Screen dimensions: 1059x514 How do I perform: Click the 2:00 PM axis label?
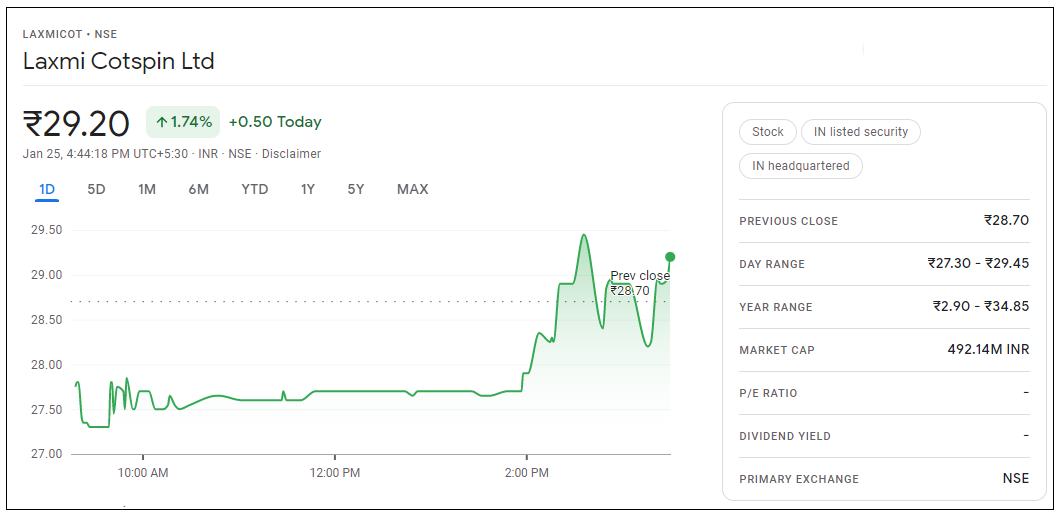526,473
